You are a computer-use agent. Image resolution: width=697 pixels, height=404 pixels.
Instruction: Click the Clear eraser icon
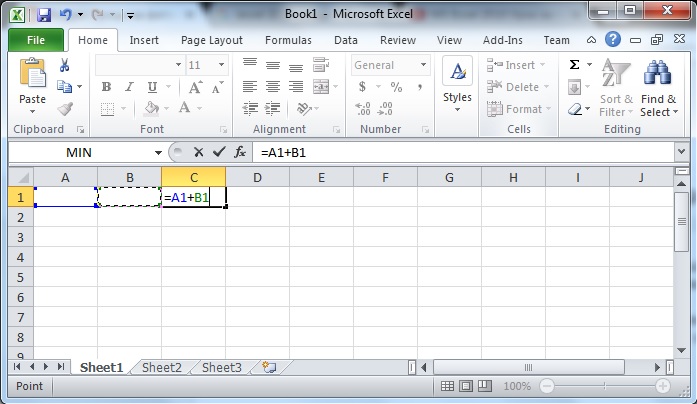tap(575, 109)
